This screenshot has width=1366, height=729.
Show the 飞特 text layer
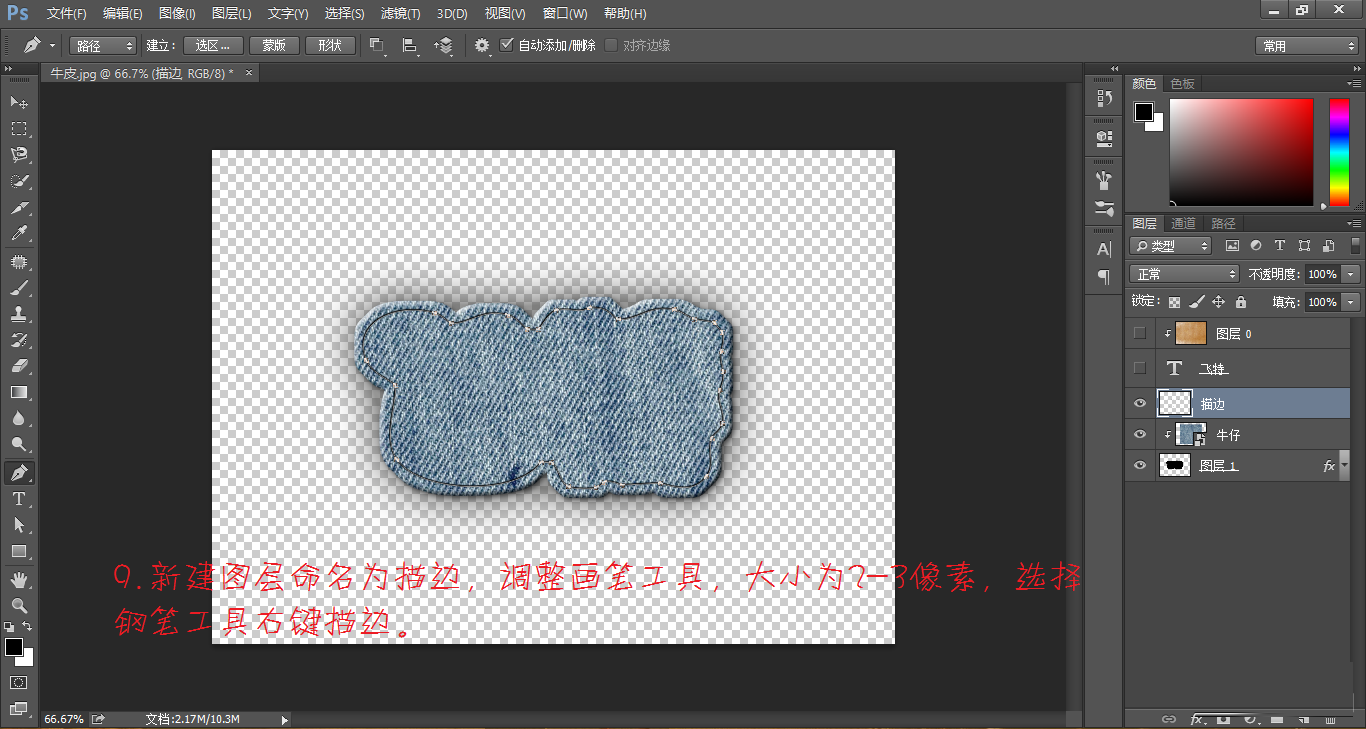(1139, 367)
